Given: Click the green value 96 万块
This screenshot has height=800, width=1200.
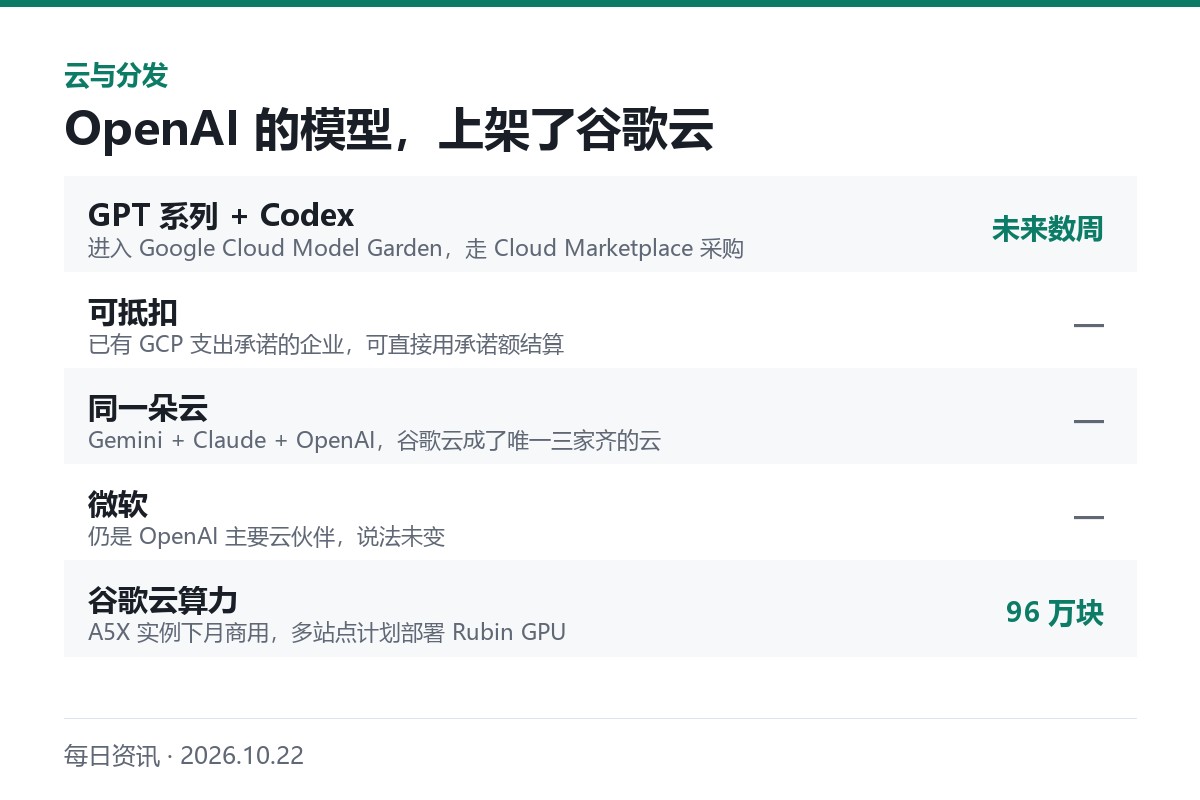Looking at the screenshot, I should 1054,613.
